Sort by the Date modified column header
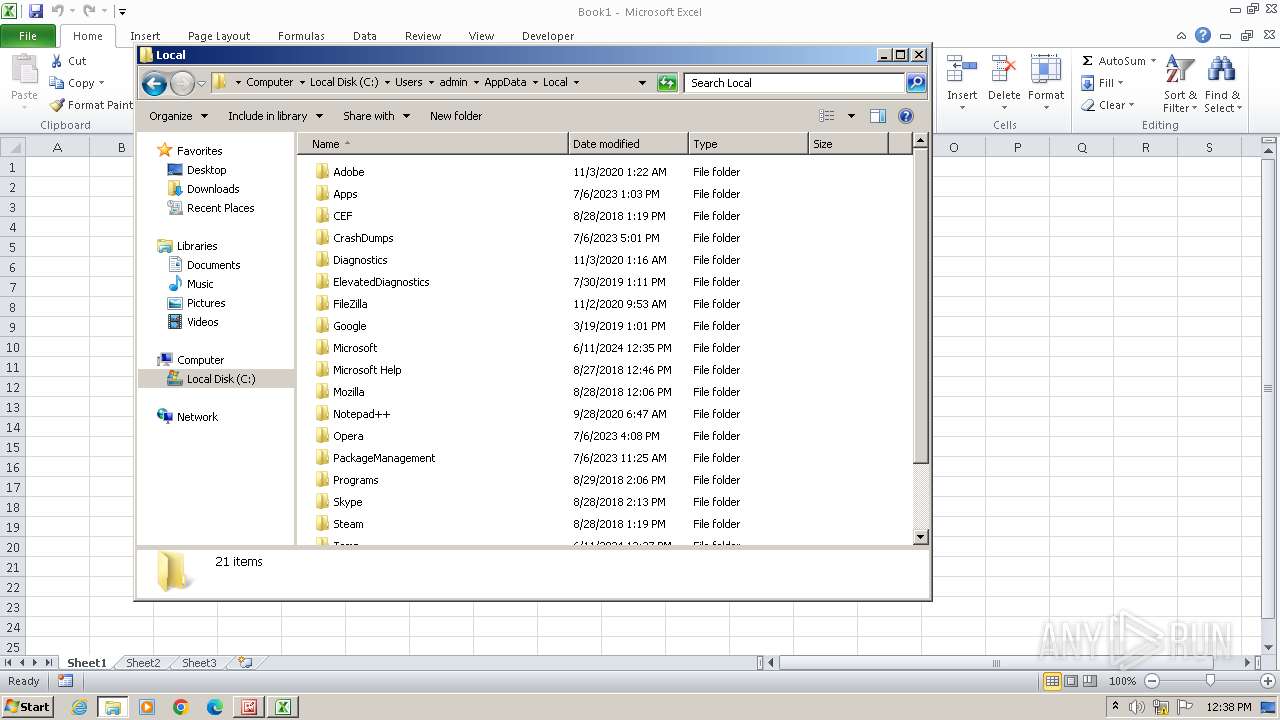1280x720 pixels. [x=628, y=144]
